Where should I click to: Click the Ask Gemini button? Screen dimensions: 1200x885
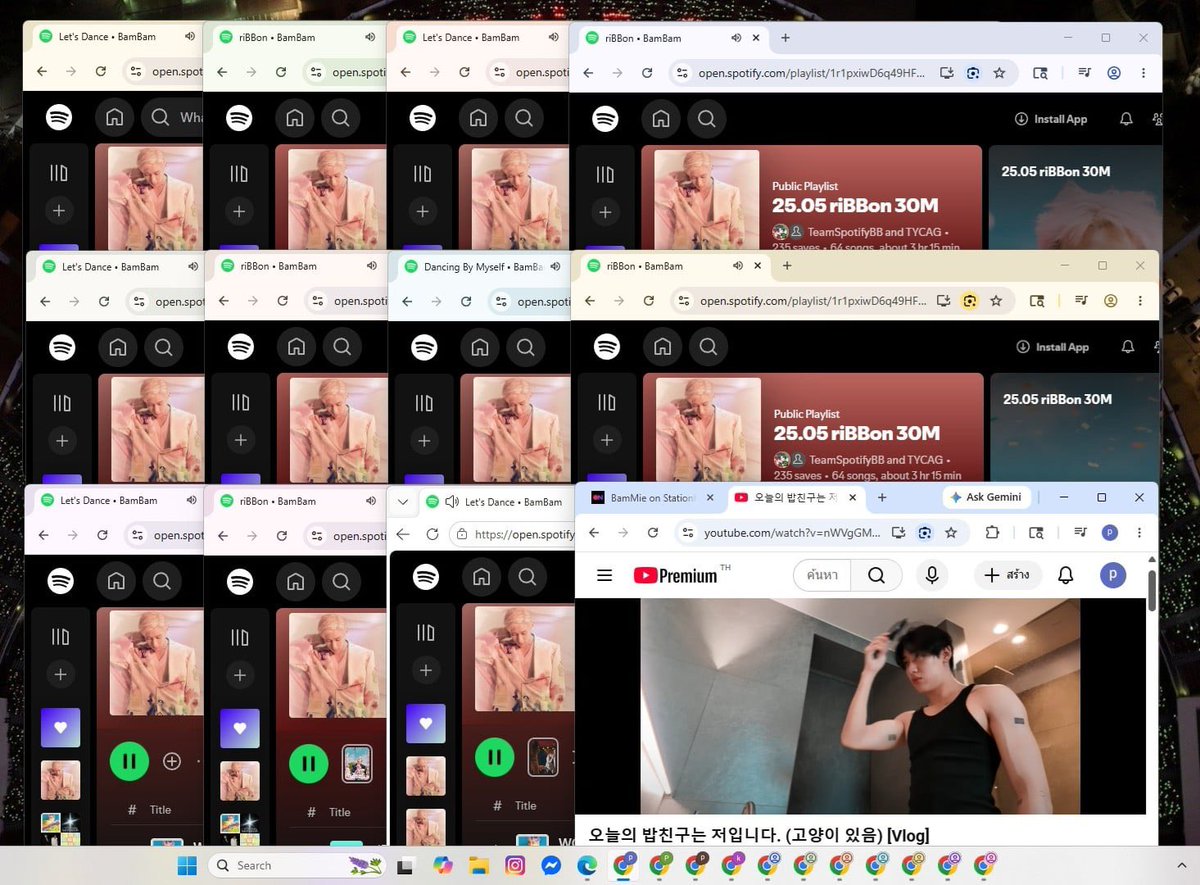point(986,497)
